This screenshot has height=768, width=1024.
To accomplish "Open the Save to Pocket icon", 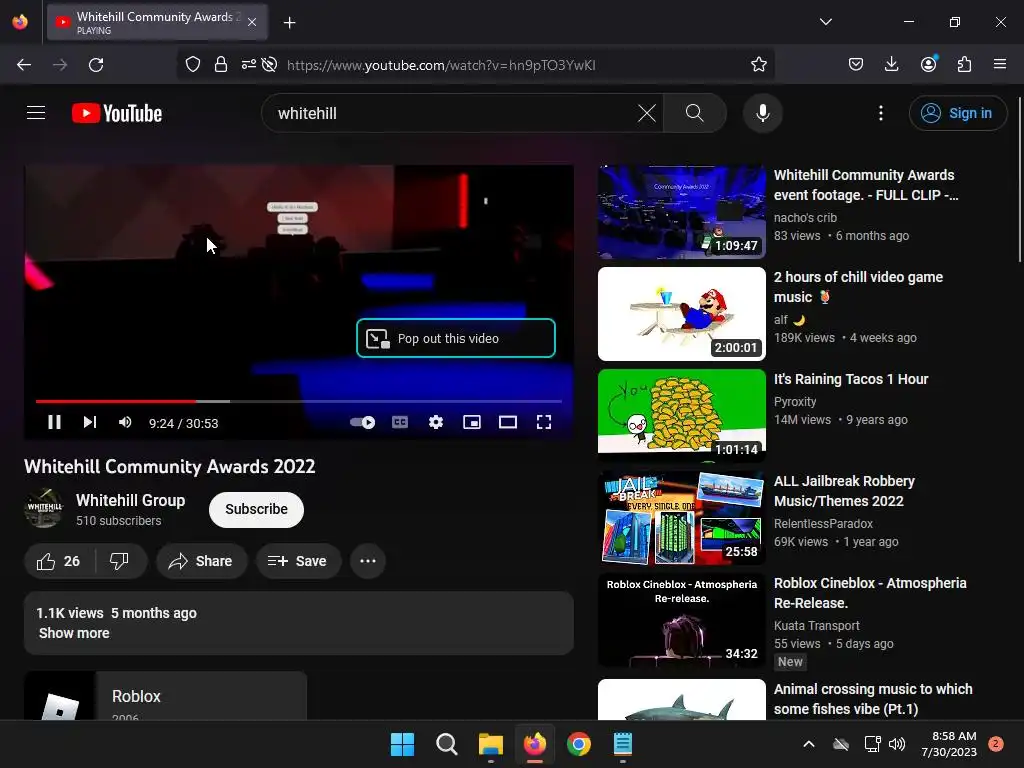I will [856, 64].
